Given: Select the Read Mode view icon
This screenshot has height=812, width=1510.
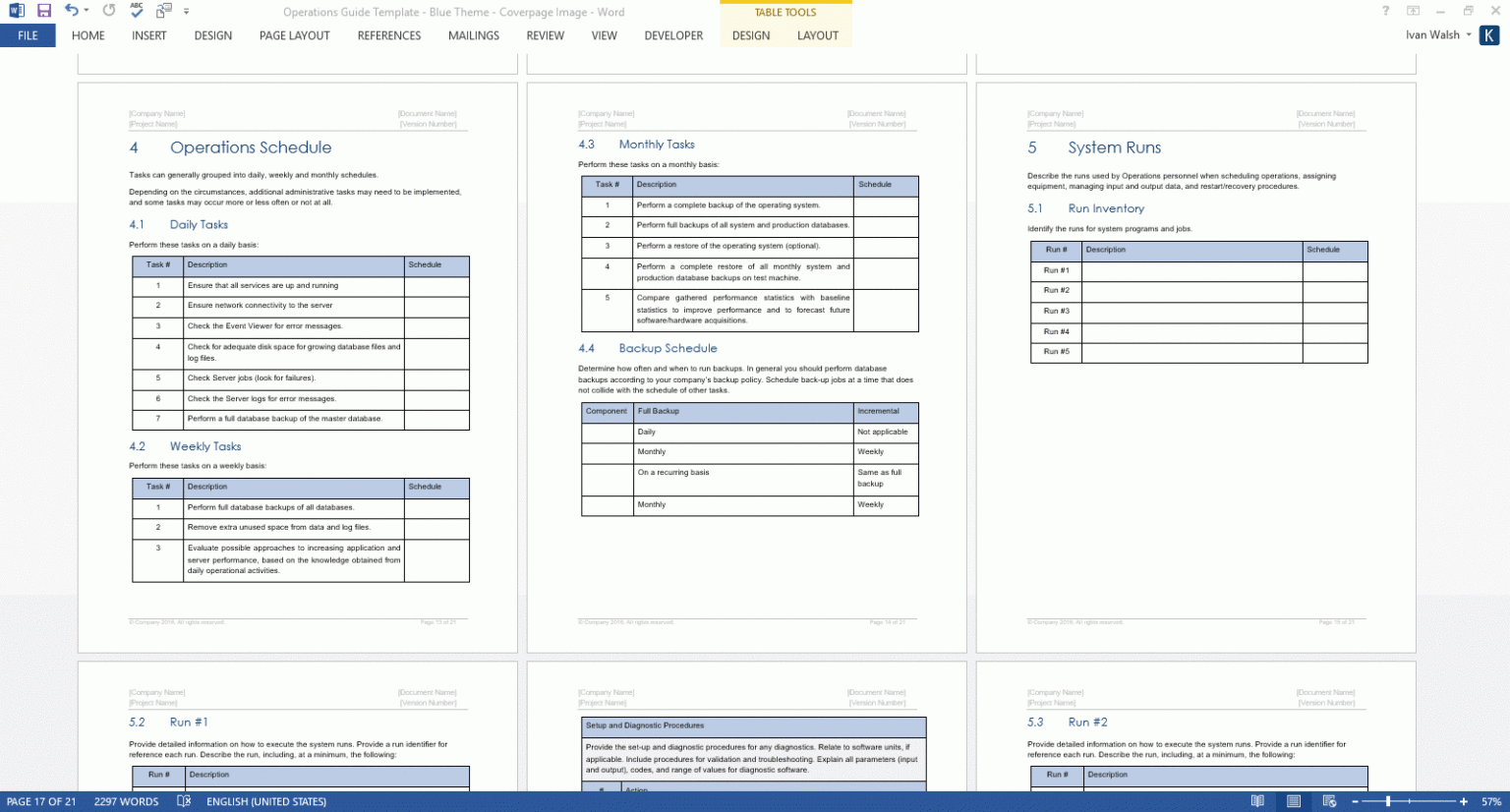Looking at the screenshot, I should (x=1258, y=799).
